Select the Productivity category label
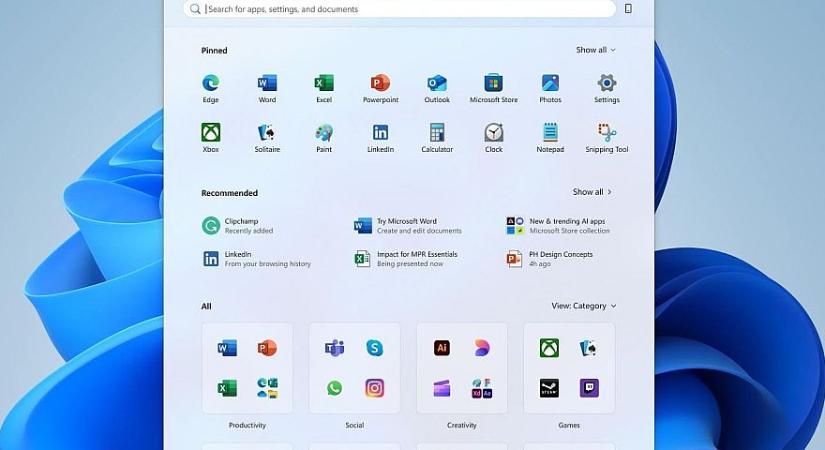 click(247, 425)
